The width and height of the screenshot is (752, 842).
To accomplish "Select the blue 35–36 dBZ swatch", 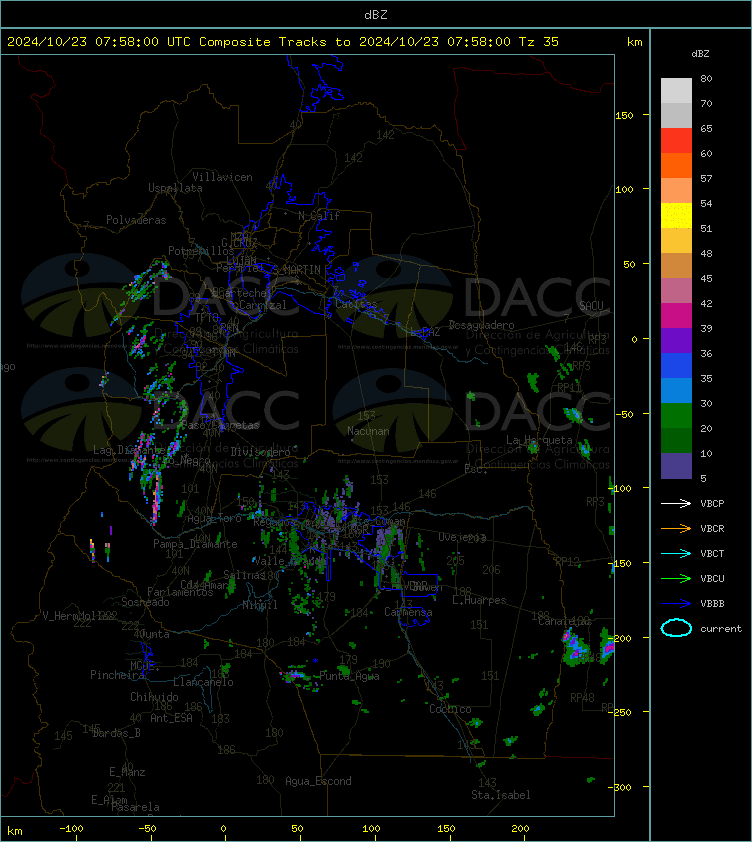I will (676, 365).
